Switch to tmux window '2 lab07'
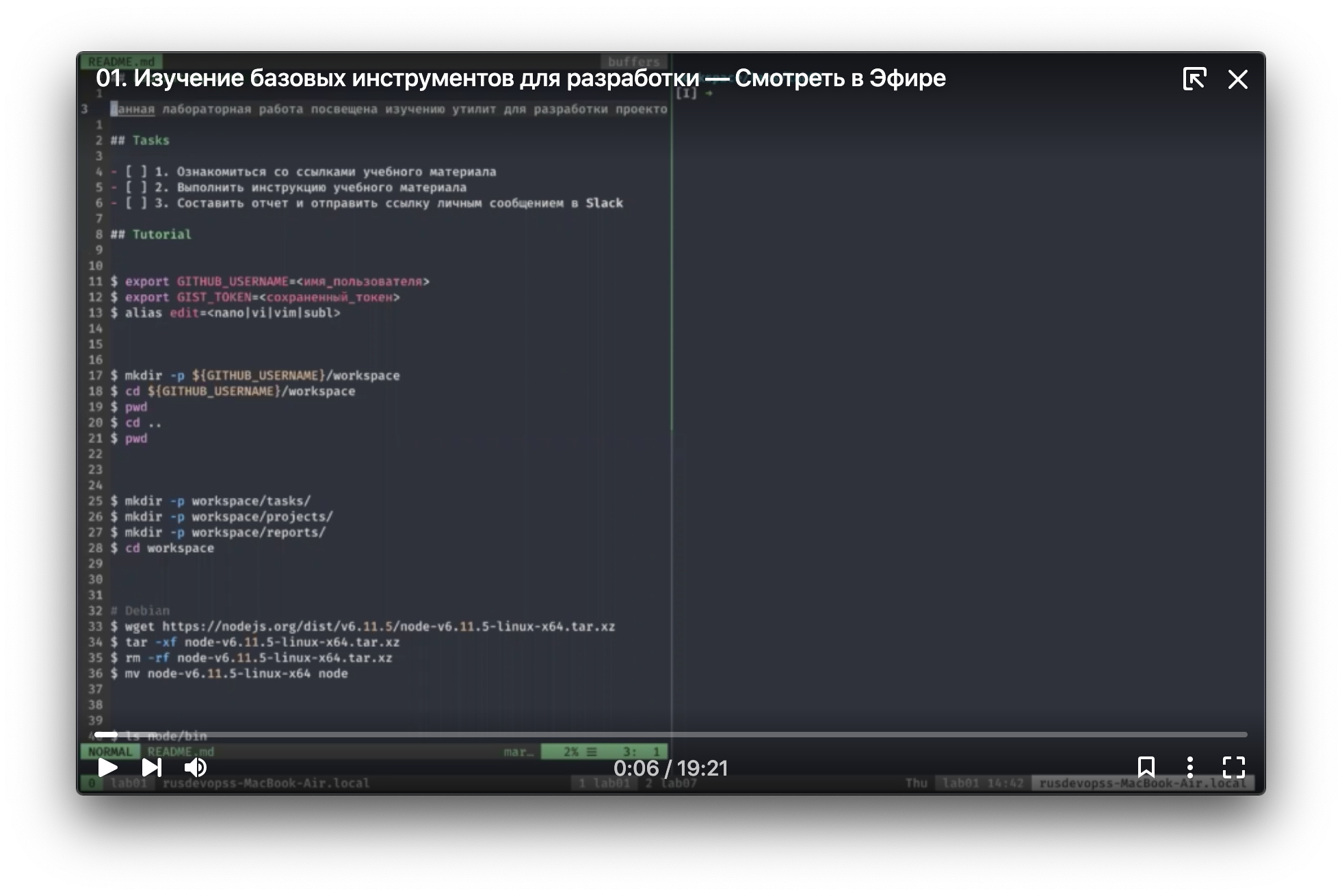The width and height of the screenshot is (1342, 896). [x=671, y=783]
